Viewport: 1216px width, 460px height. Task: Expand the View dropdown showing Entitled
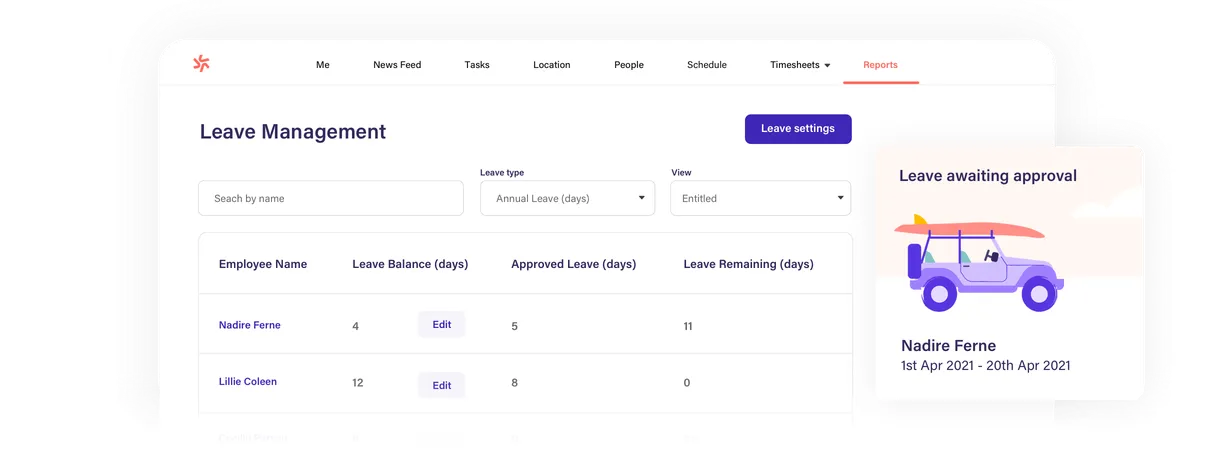tap(760, 198)
